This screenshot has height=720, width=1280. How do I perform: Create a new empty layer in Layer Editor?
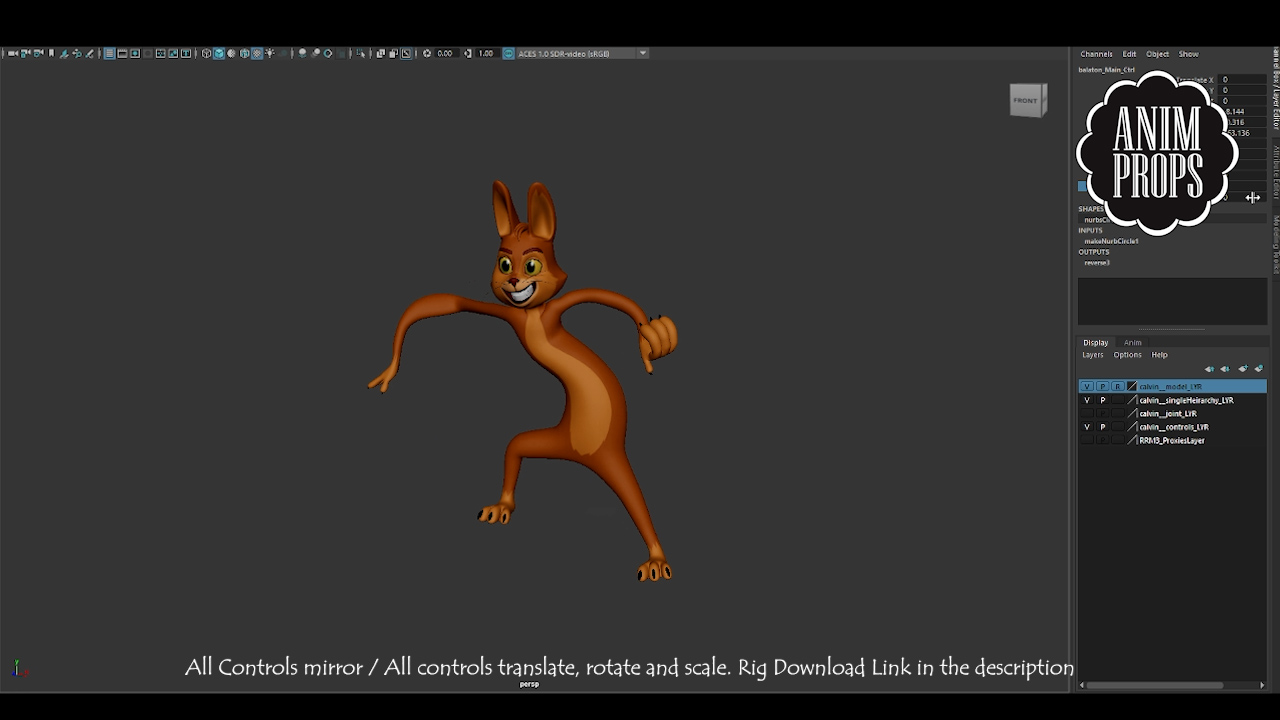(x=1243, y=368)
